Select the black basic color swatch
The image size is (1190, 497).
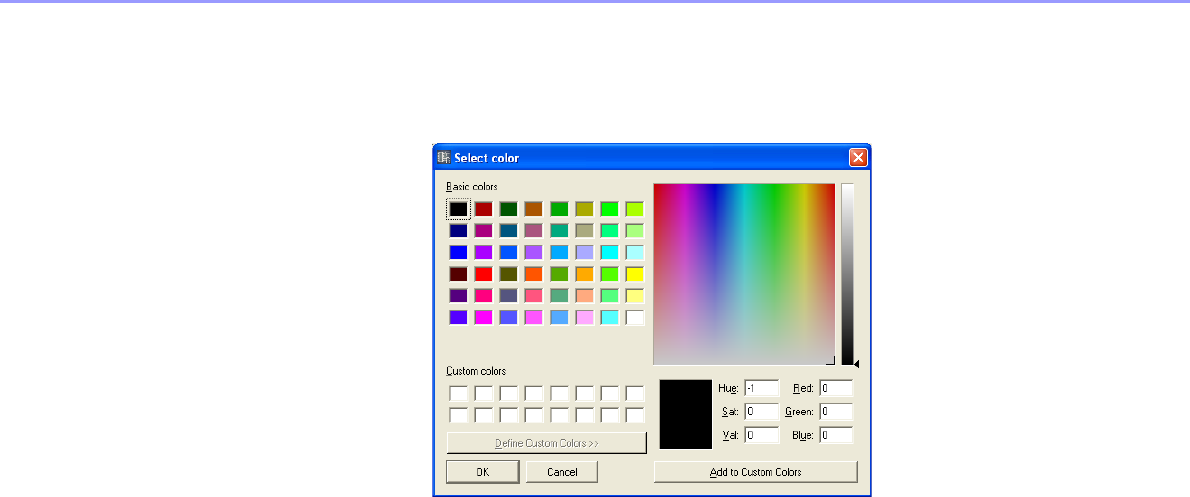pyautogui.click(x=458, y=209)
